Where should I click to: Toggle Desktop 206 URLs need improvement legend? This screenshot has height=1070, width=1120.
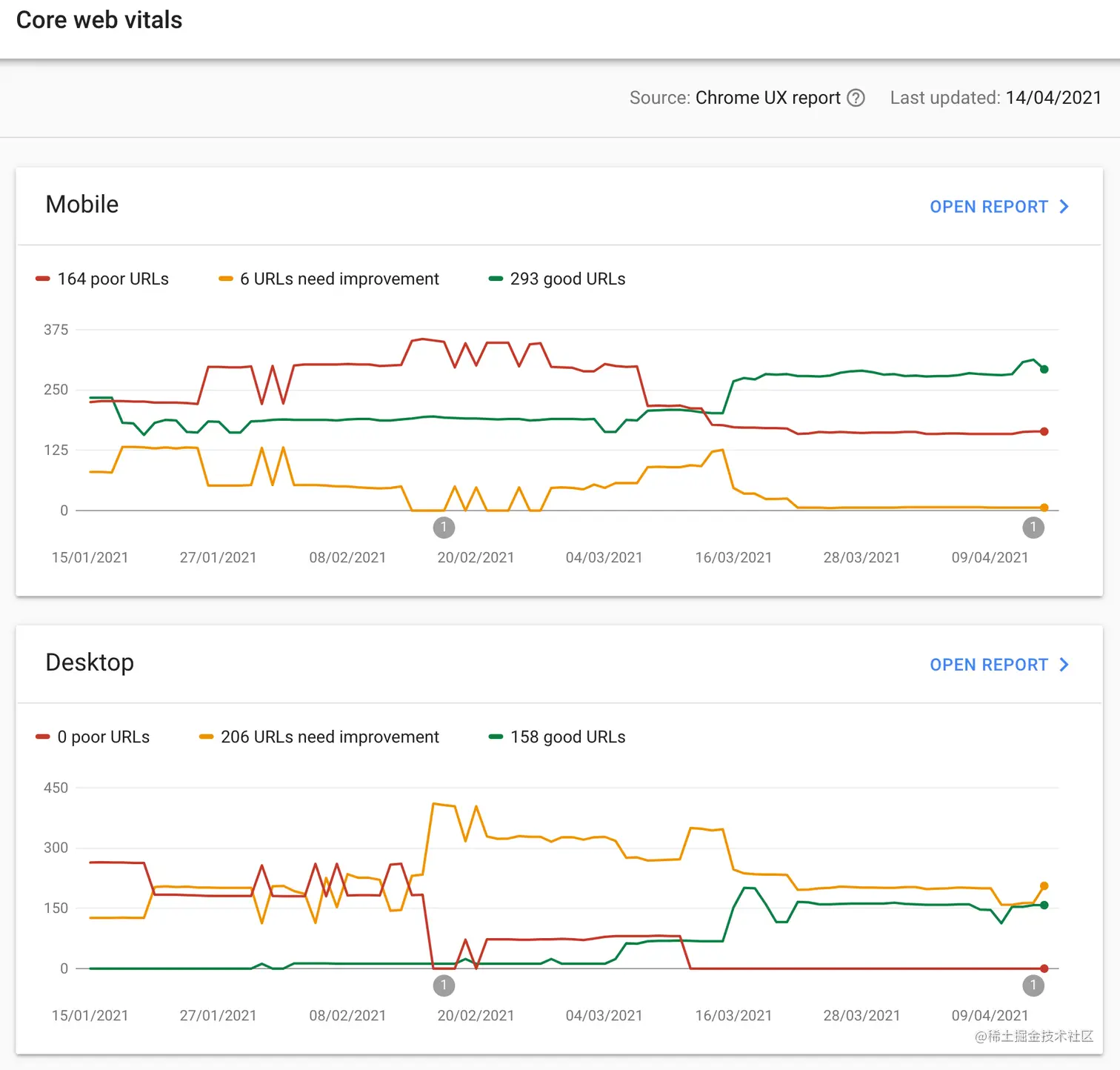320,737
